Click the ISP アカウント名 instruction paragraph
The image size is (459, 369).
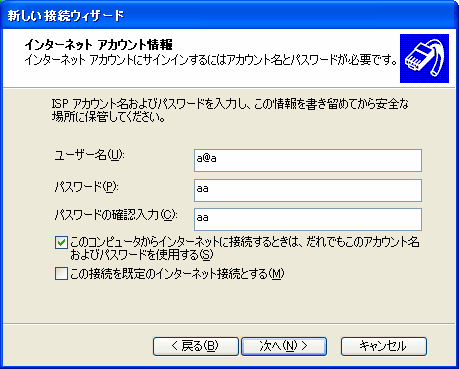pyautogui.click(x=230, y=110)
